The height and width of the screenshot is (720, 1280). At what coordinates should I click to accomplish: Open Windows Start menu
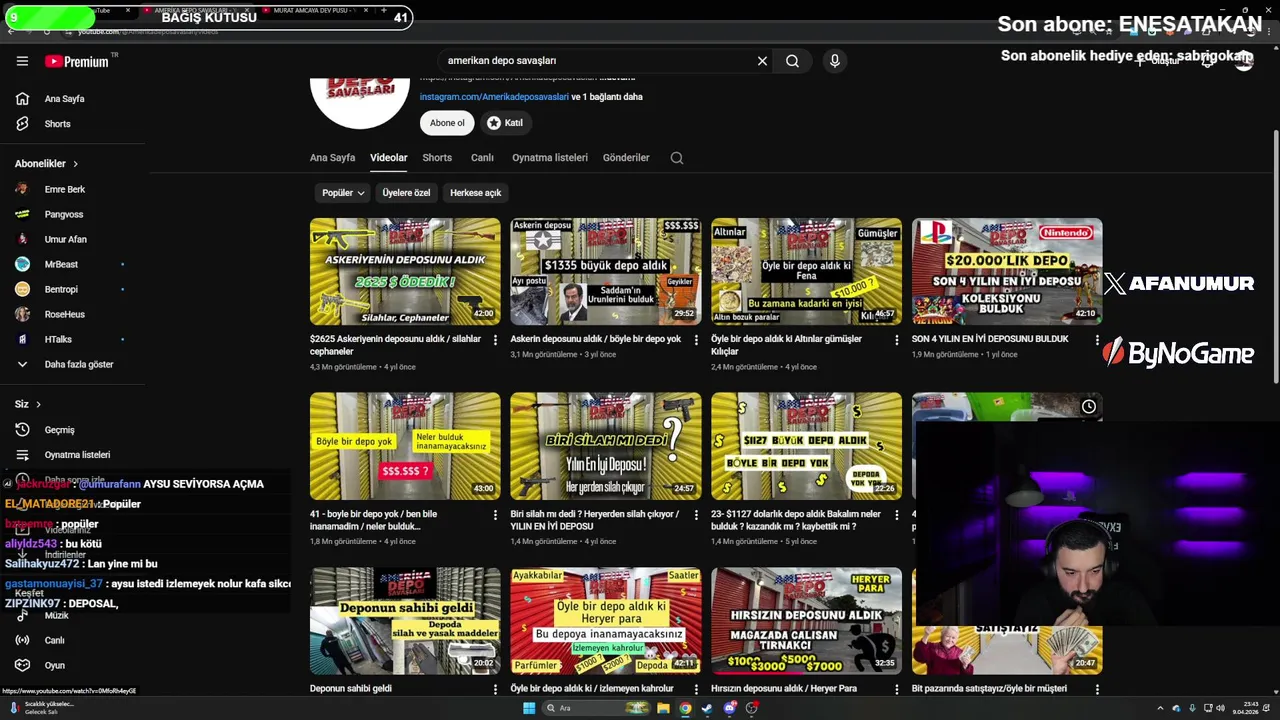(529, 708)
